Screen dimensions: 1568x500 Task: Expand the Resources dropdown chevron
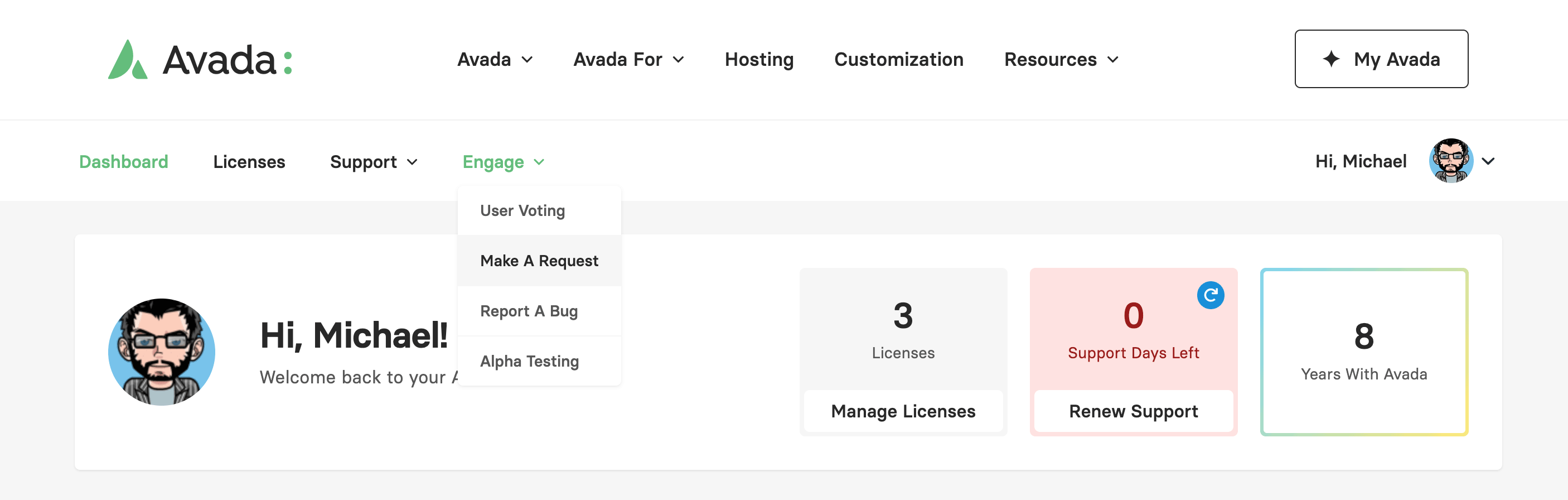1114,60
